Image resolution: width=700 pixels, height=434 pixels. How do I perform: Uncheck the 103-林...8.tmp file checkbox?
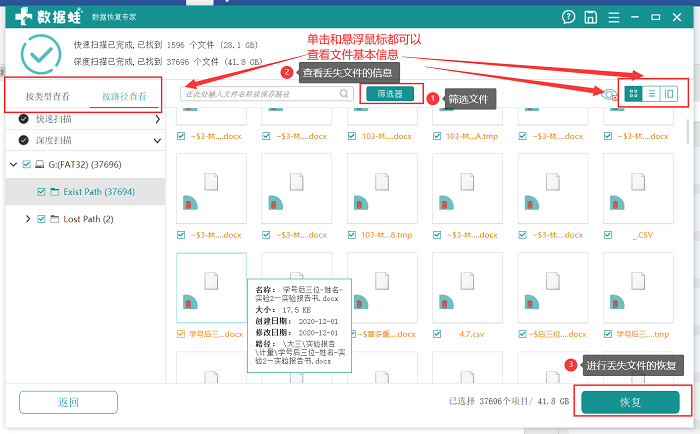click(x=352, y=235)
